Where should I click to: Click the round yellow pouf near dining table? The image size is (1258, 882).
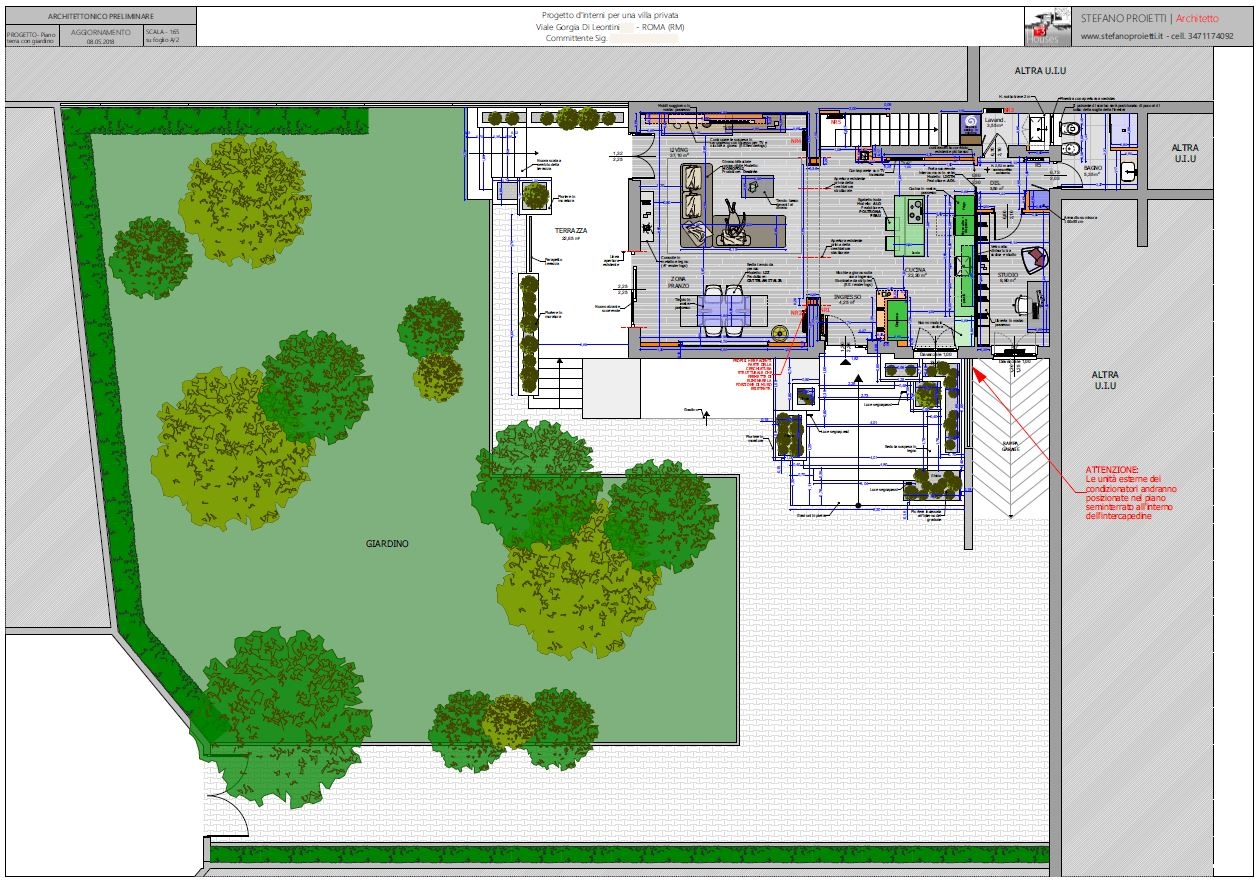pos(780,332)
